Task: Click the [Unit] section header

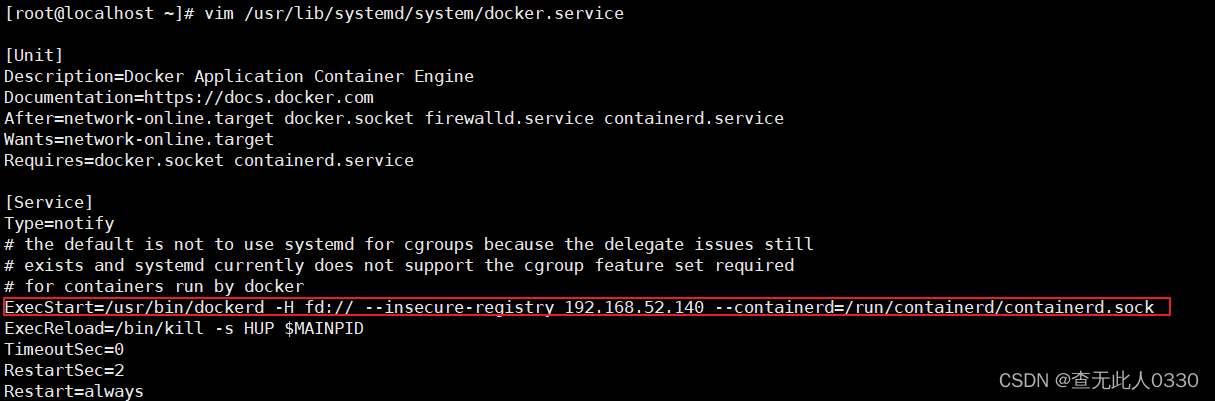Action: click(34, 54)
